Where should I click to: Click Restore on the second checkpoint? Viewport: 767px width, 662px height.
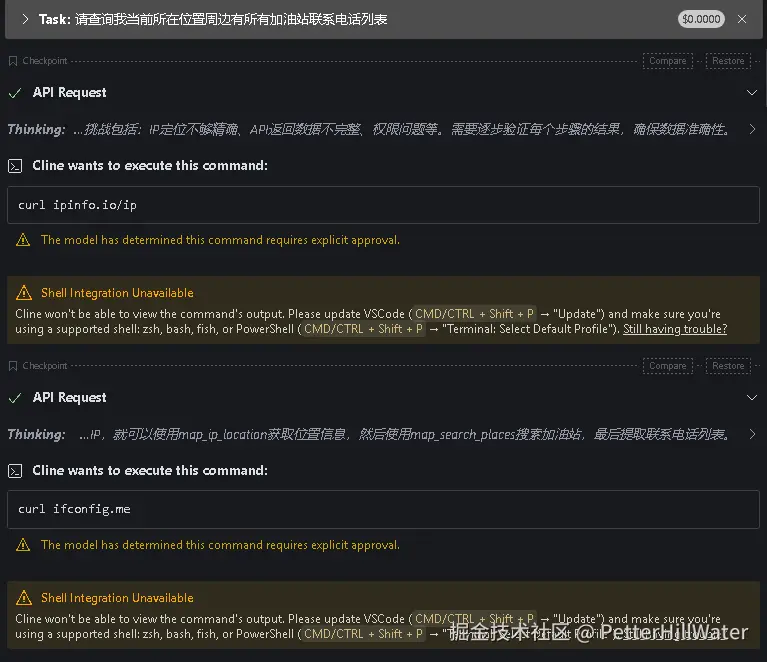[x=728, y=365]
